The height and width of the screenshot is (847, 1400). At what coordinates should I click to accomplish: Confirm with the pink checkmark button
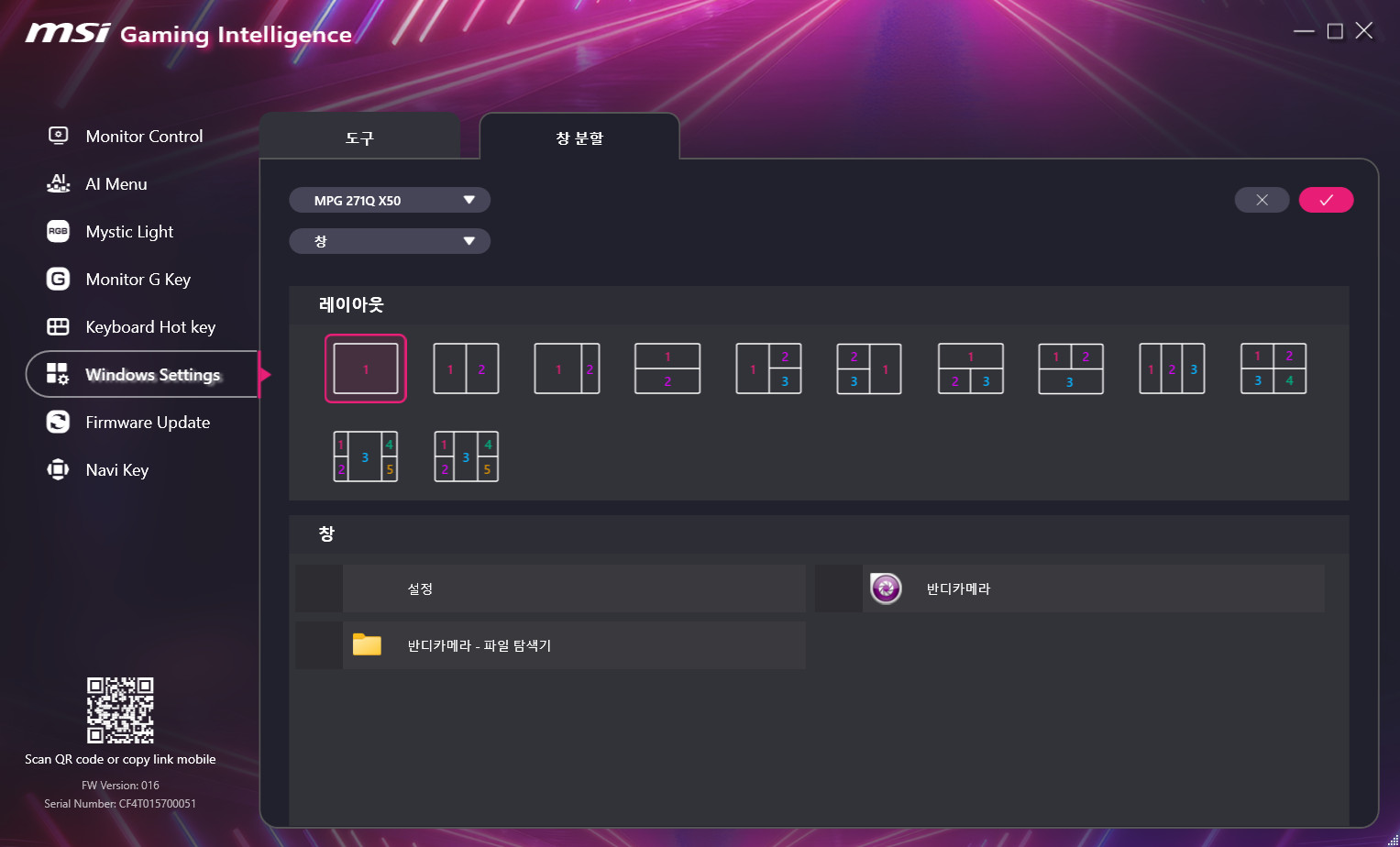tap(1326, 200)
